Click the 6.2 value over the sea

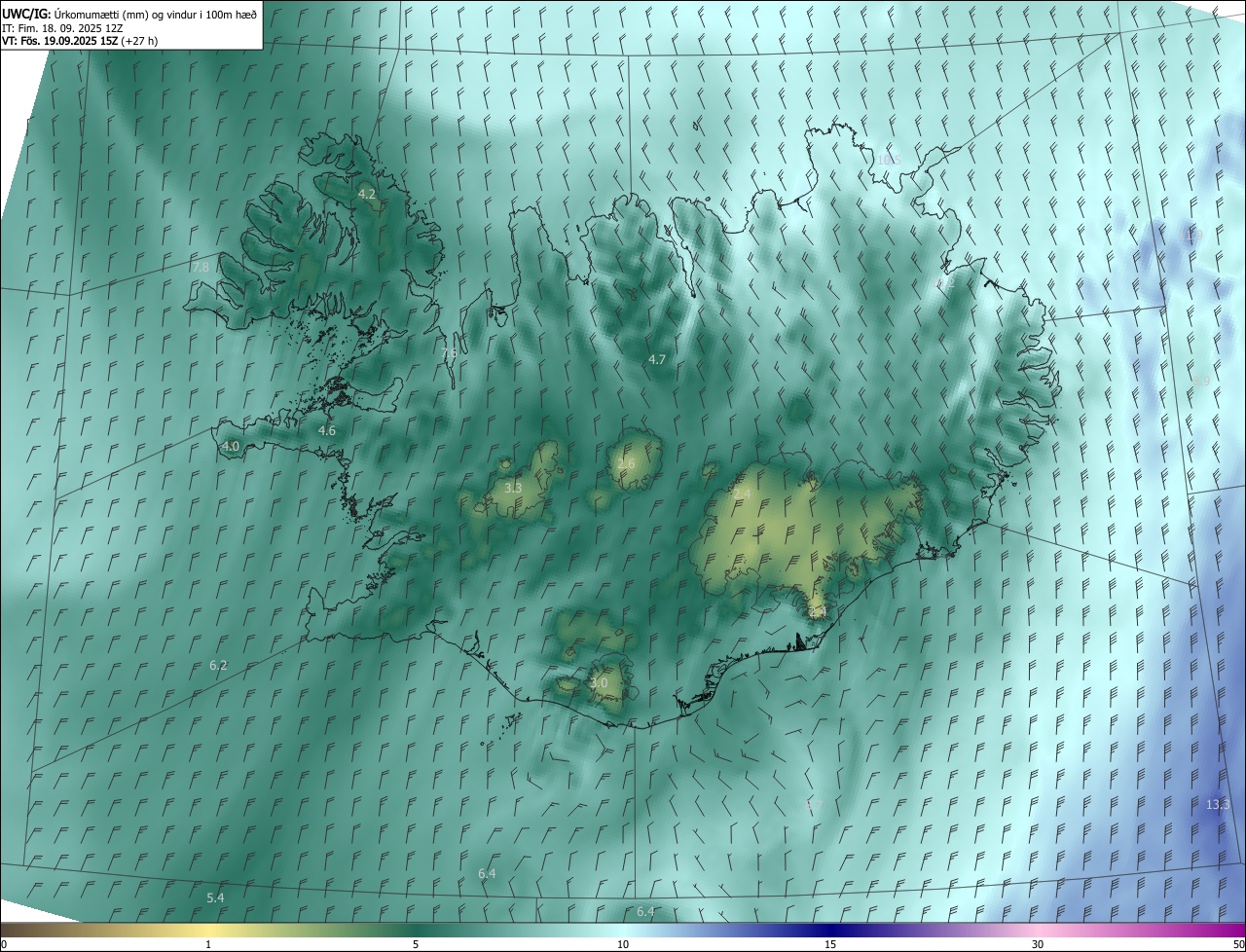point(218,666)
